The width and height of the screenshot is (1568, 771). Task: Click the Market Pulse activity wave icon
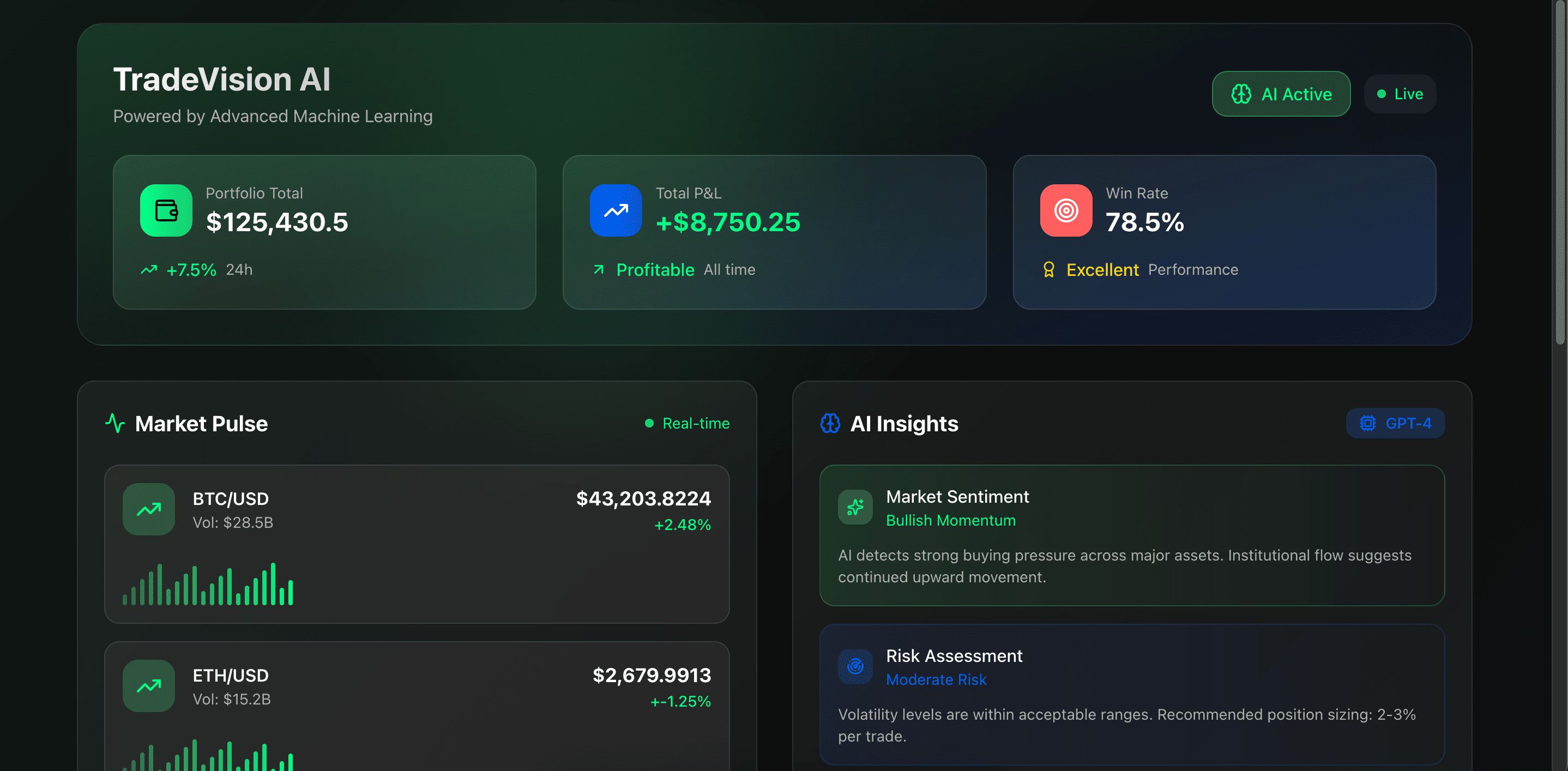point(115,423)
